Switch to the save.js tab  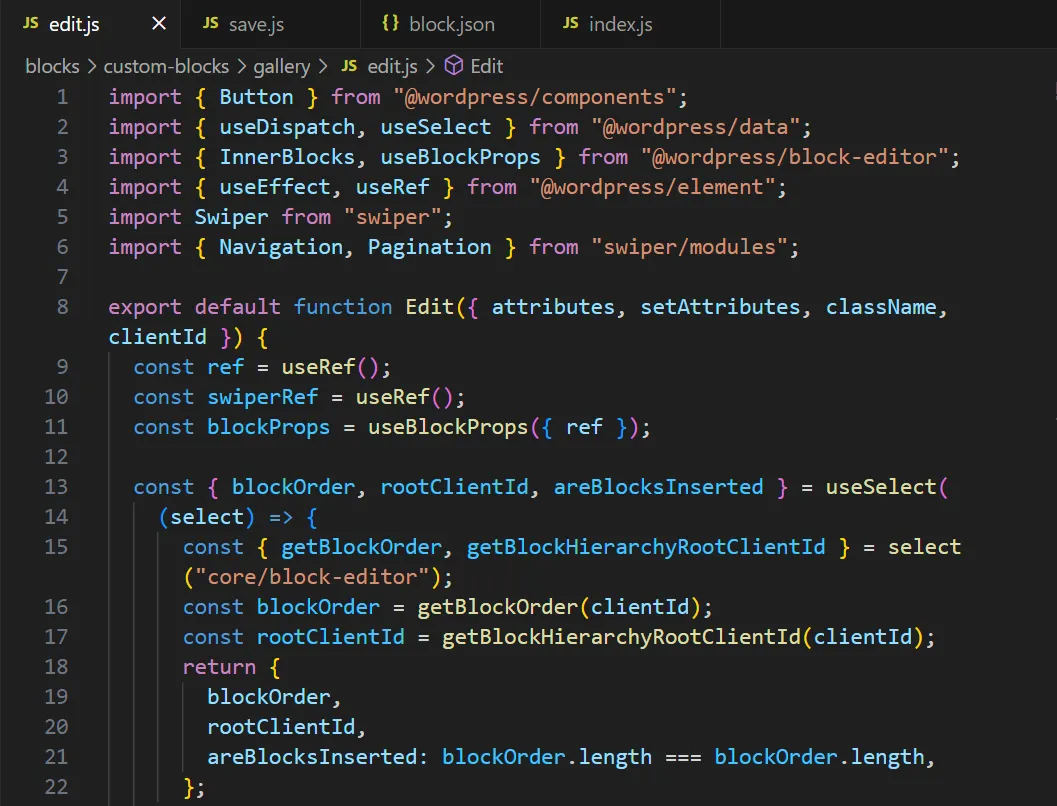point(255,23)
